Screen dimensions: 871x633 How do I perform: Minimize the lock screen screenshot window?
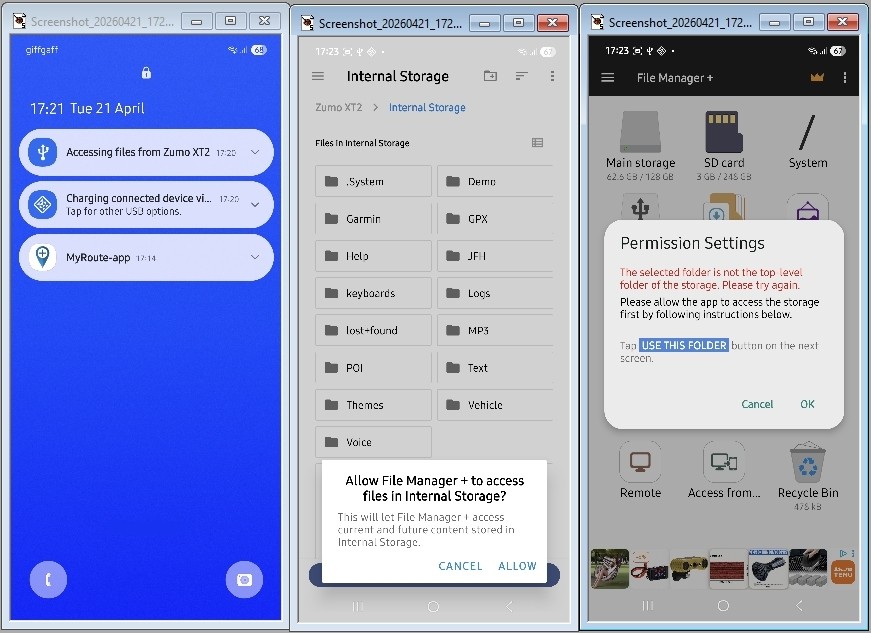coord(197,21)
